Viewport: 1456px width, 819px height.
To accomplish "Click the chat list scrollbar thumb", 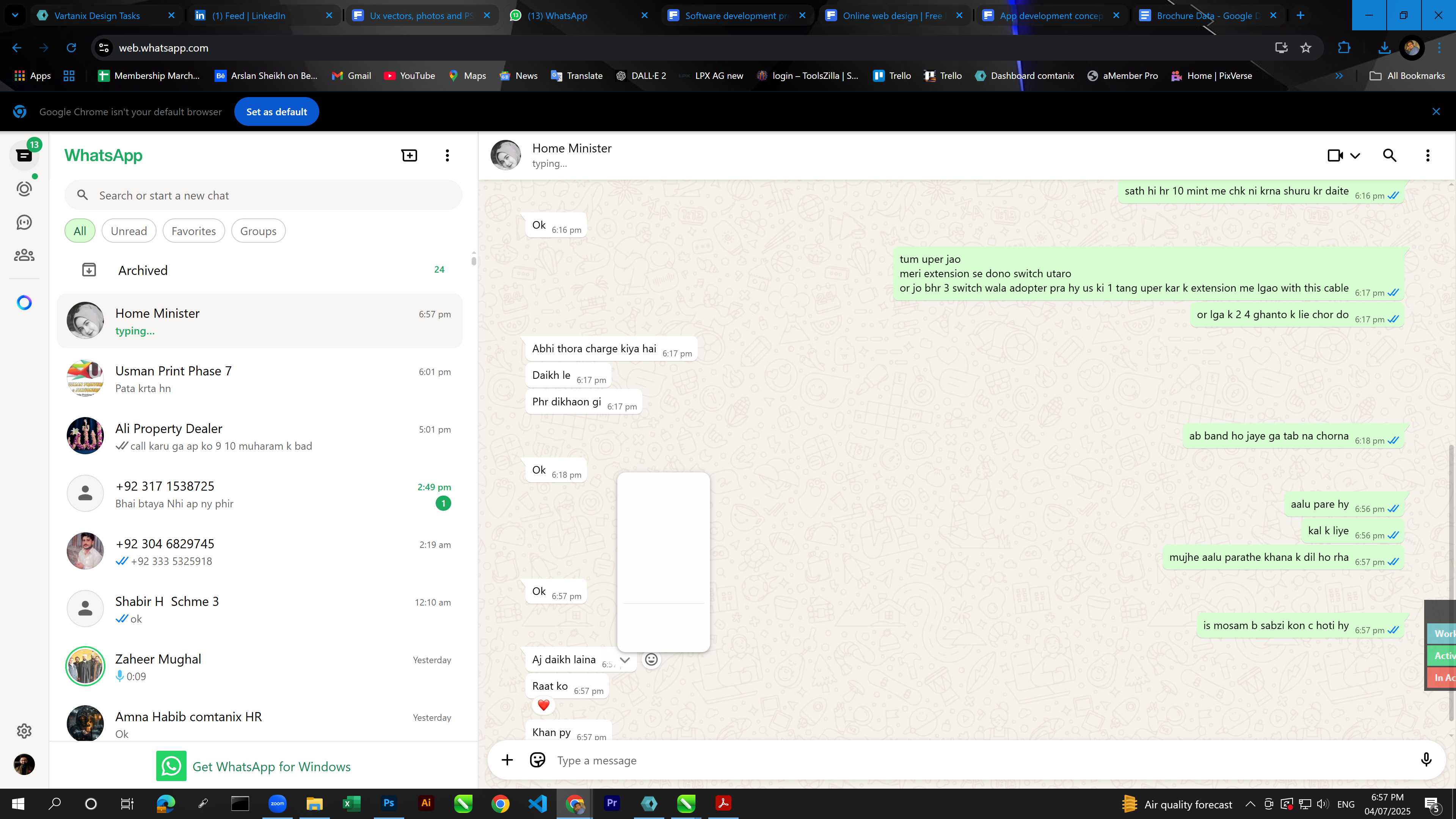I will pyautogui.click(x=474, y=260).
